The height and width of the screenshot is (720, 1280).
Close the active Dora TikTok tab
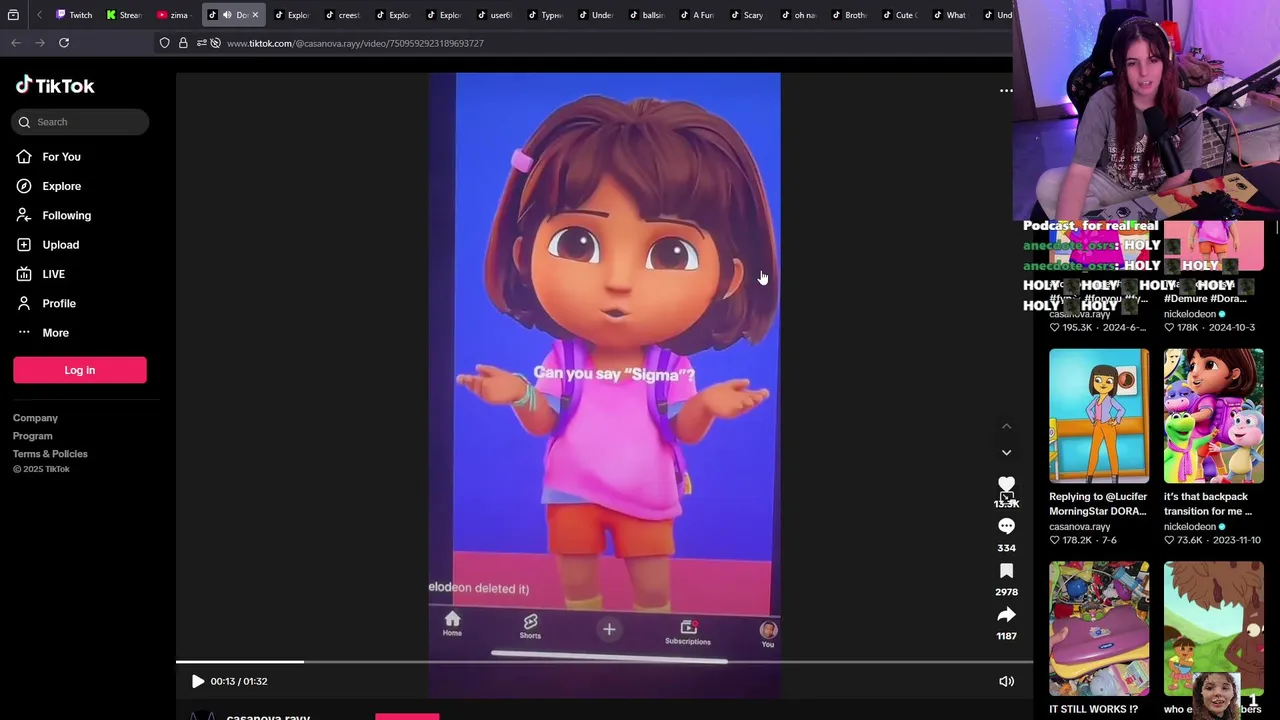[x=255, y=15]
